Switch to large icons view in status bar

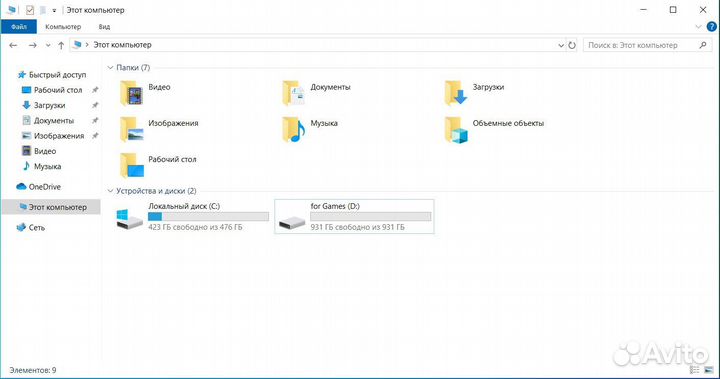[709, 370]
